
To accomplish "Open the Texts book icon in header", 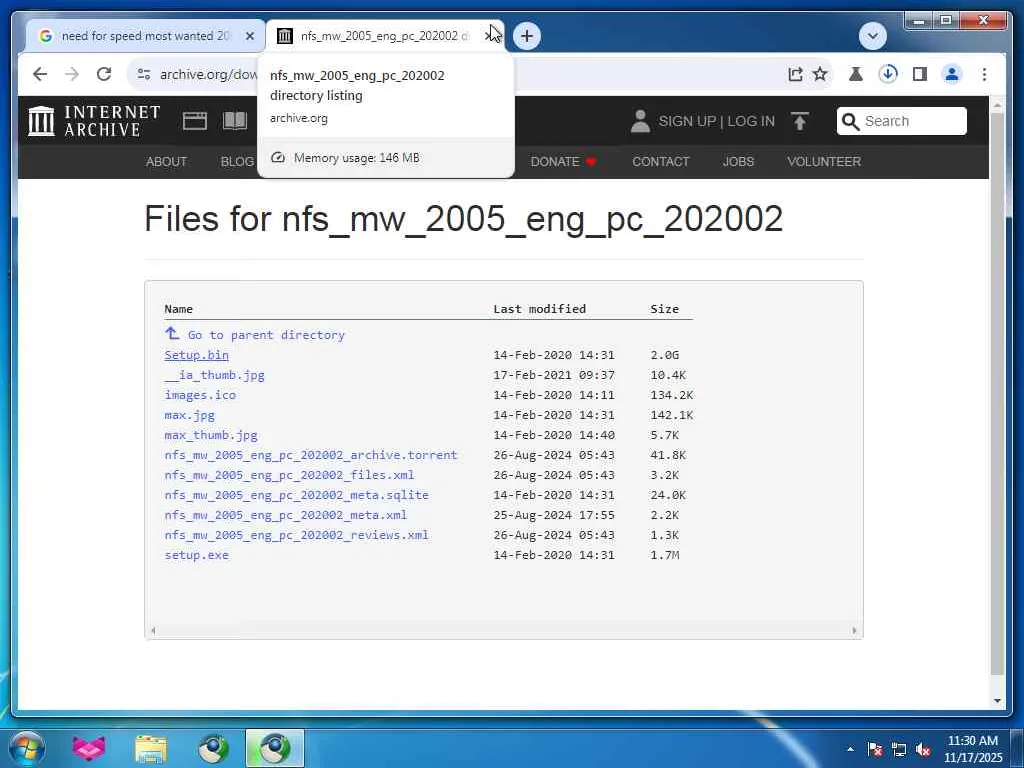I will pyautogui.click(x=235, y=121).
